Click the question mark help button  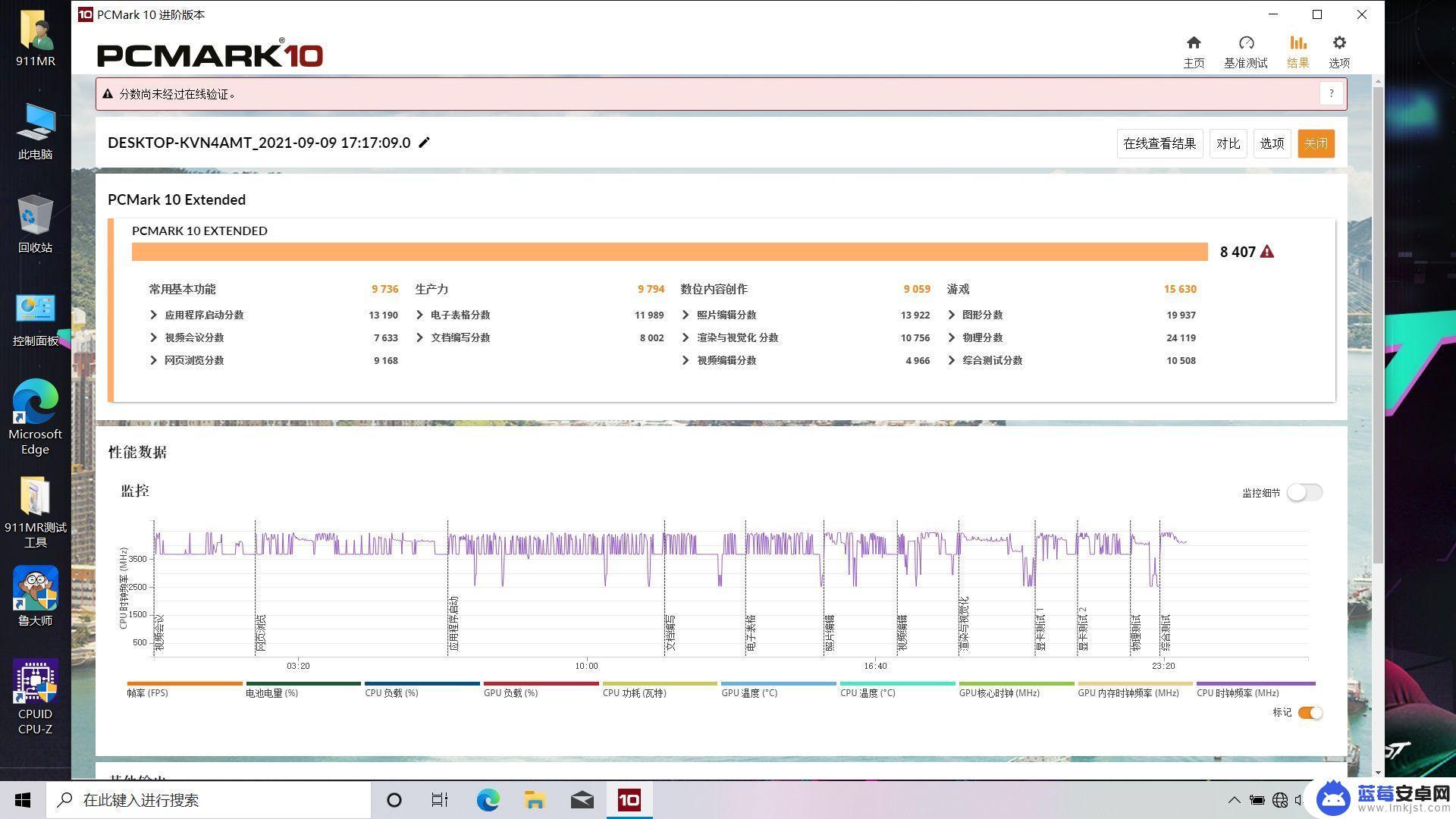click(1331, 94)
